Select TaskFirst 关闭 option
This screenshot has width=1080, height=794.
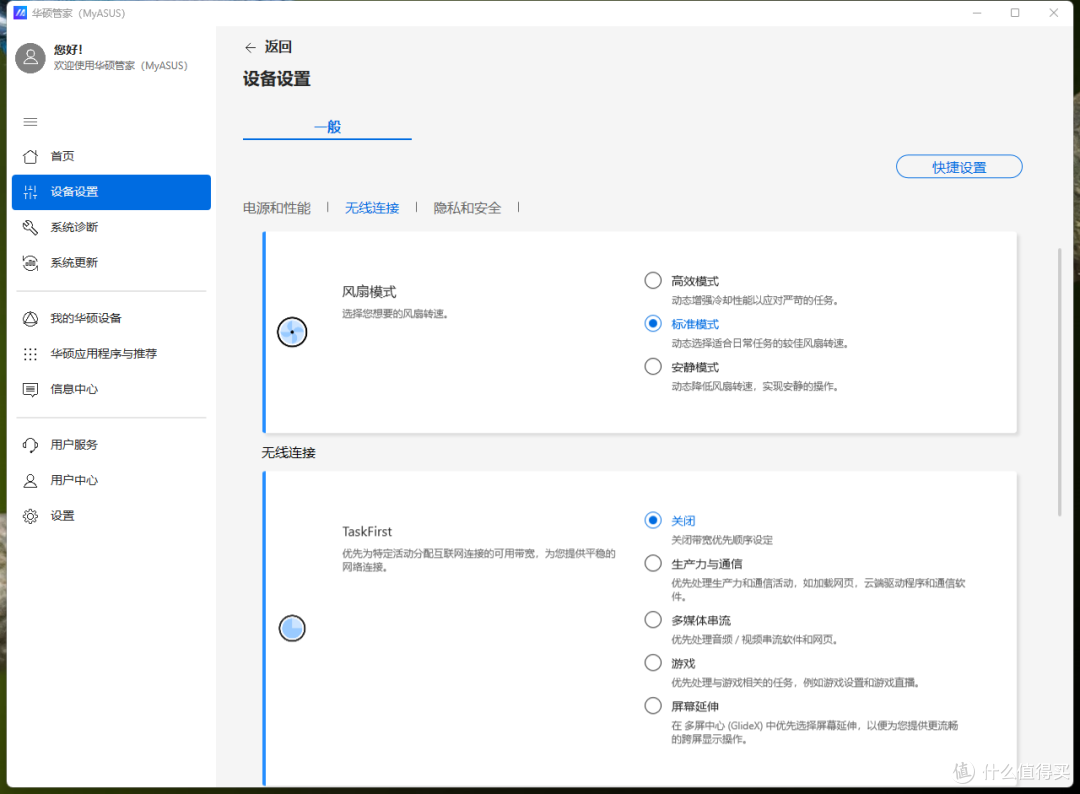pyautogui.click(x=653, y=520)
